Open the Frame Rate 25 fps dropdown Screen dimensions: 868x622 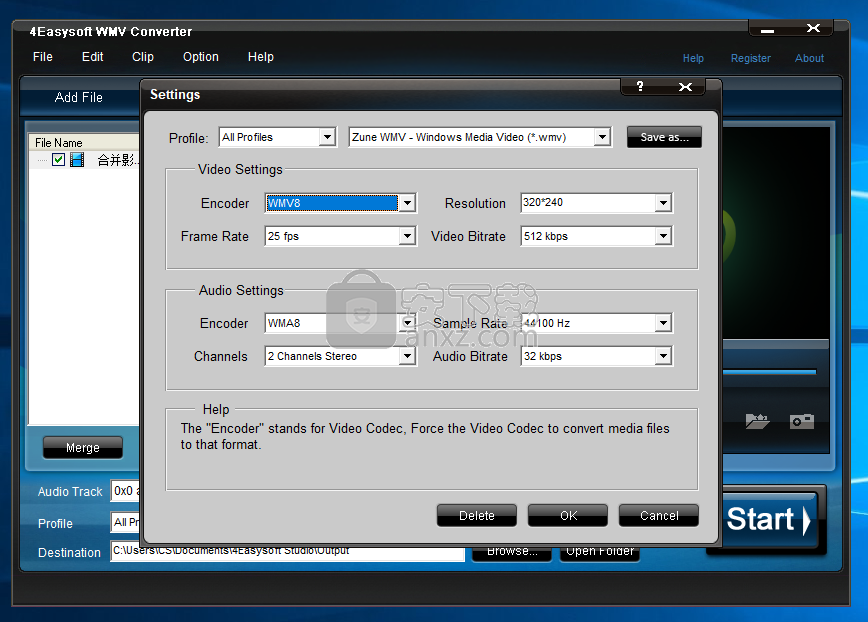[x=407, y=236]
